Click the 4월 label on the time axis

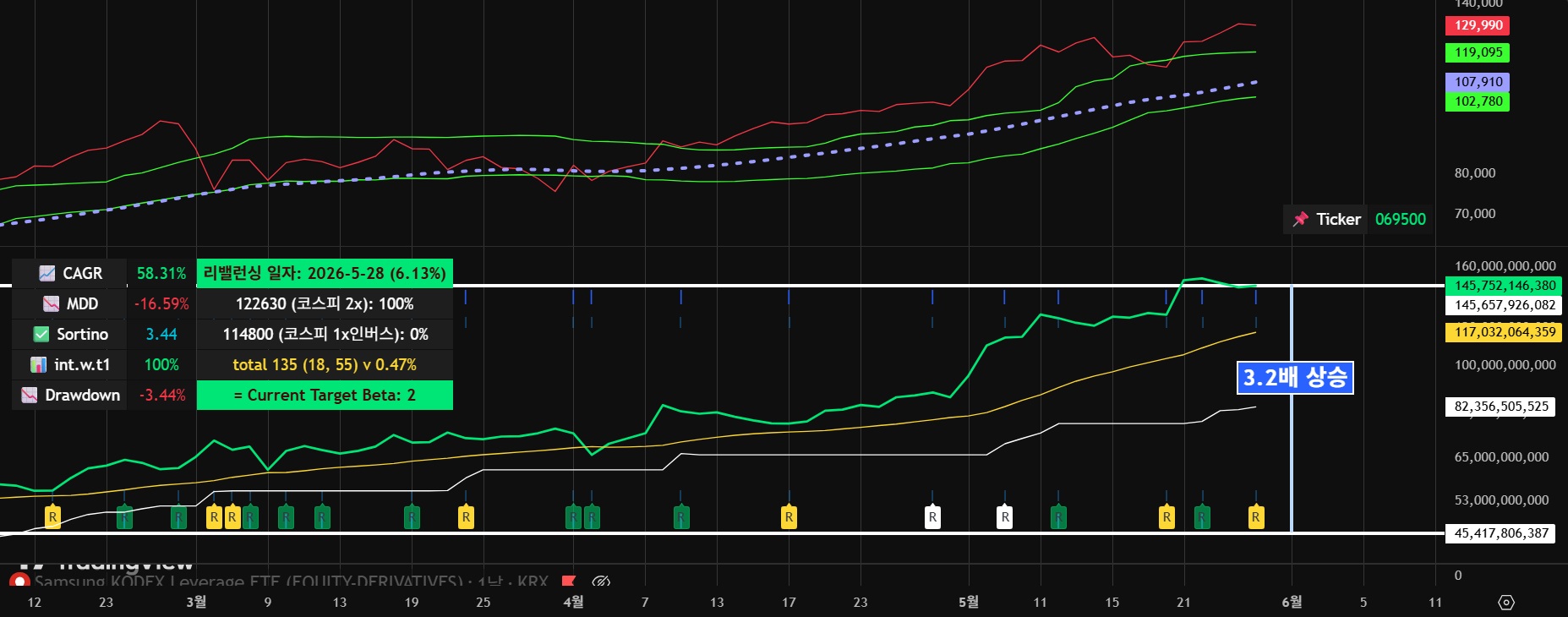coord(573,602)
